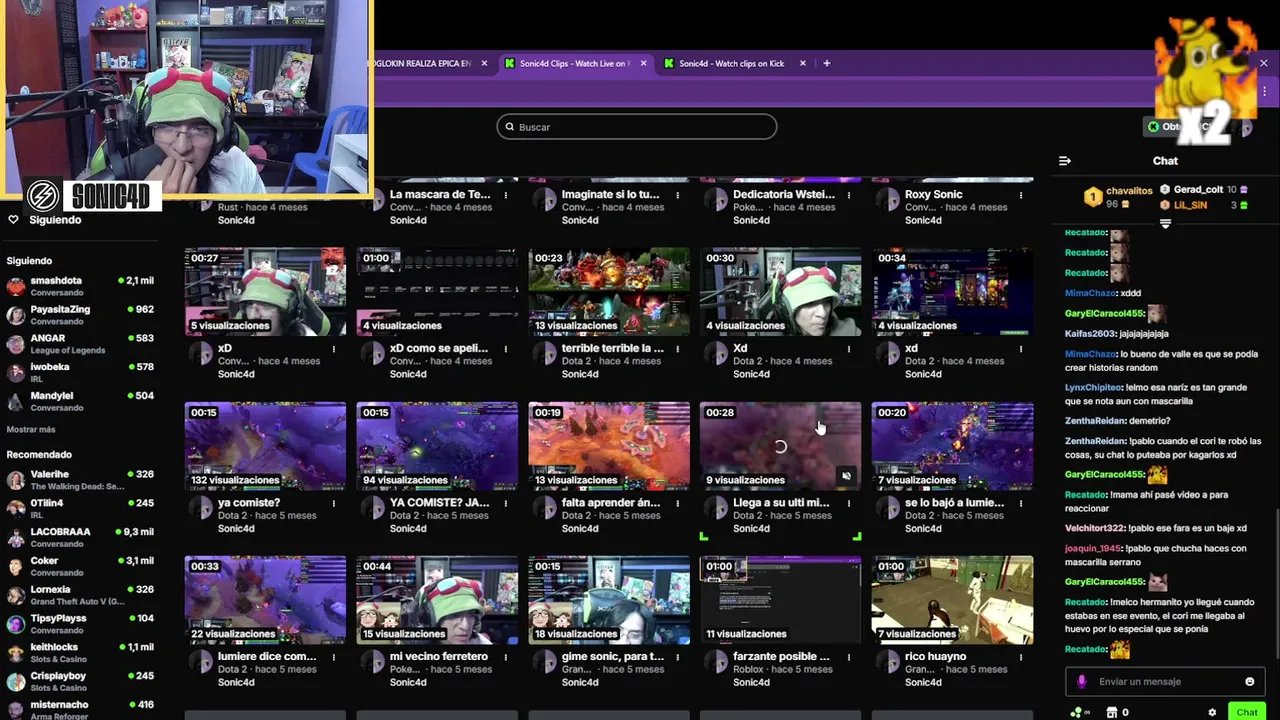Open the channel points icon below chat
1280x720 pixels.
click(x=1078, y=712)
